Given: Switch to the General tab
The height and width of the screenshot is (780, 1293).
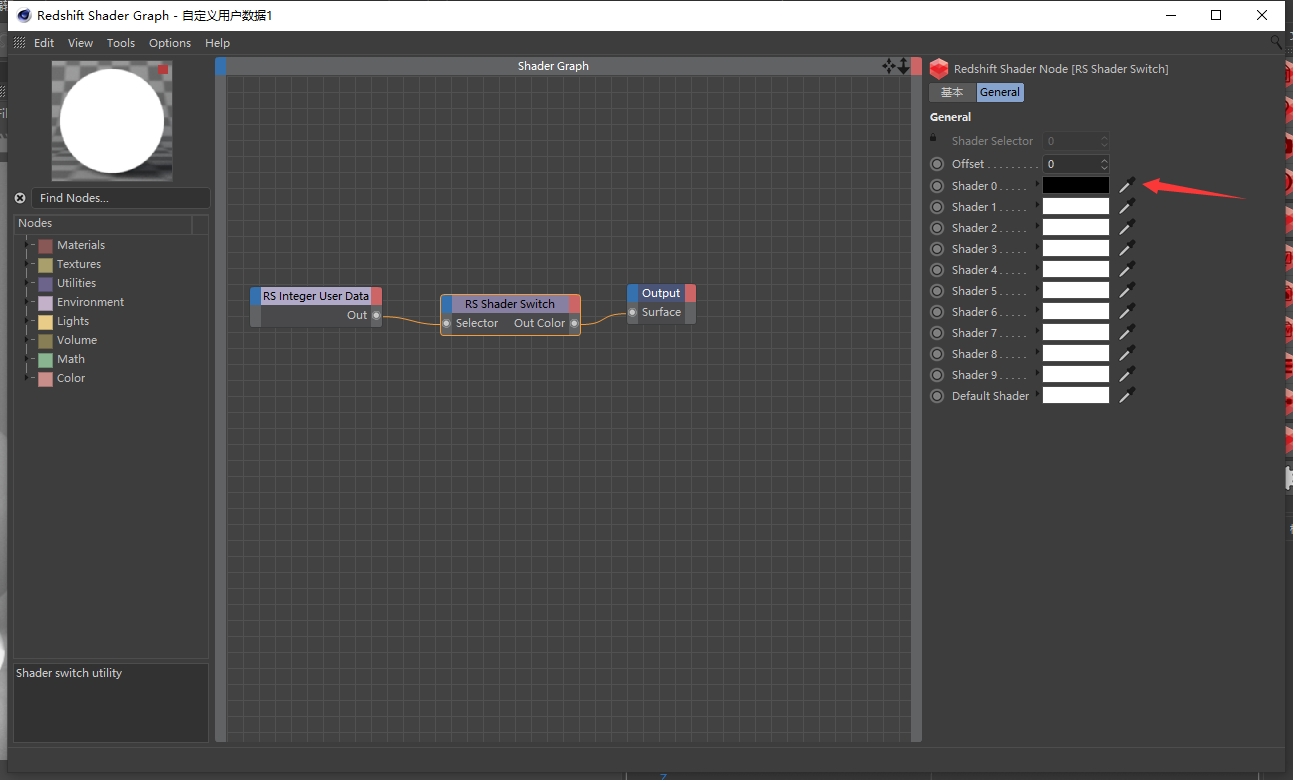Looking at the screenshot, I should tap(1000, 92).
